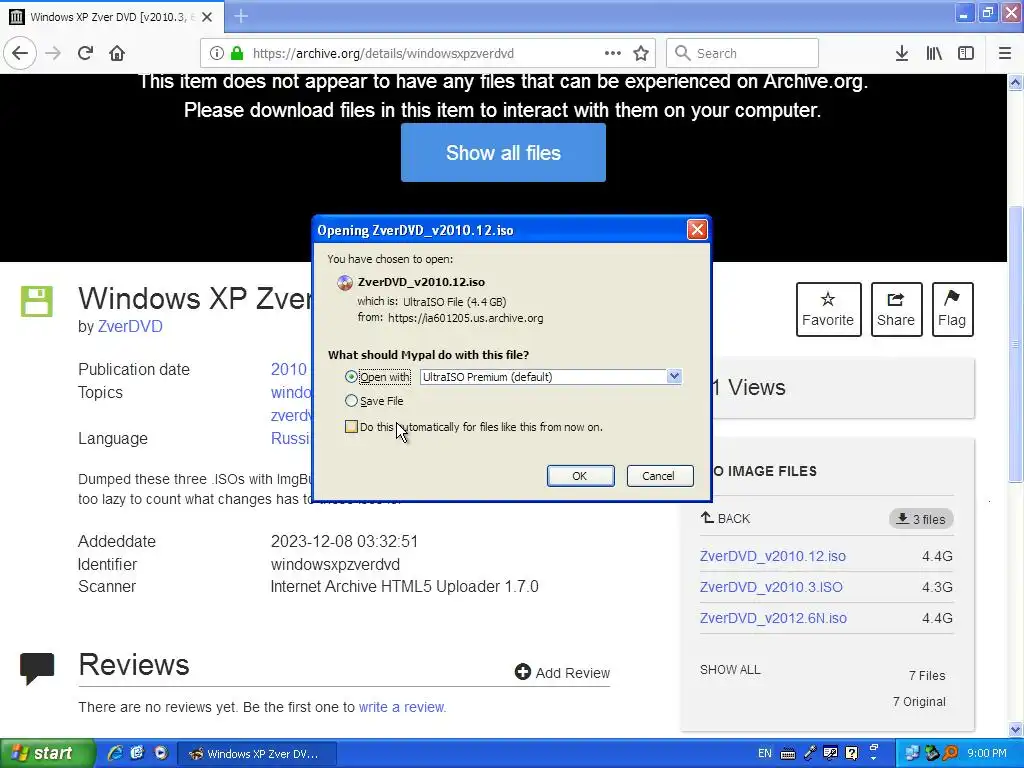The height and width of the screenshot is (768, 1024).
Task: Click the vertical scrollbar thumb
Action: click(1016, 344)
